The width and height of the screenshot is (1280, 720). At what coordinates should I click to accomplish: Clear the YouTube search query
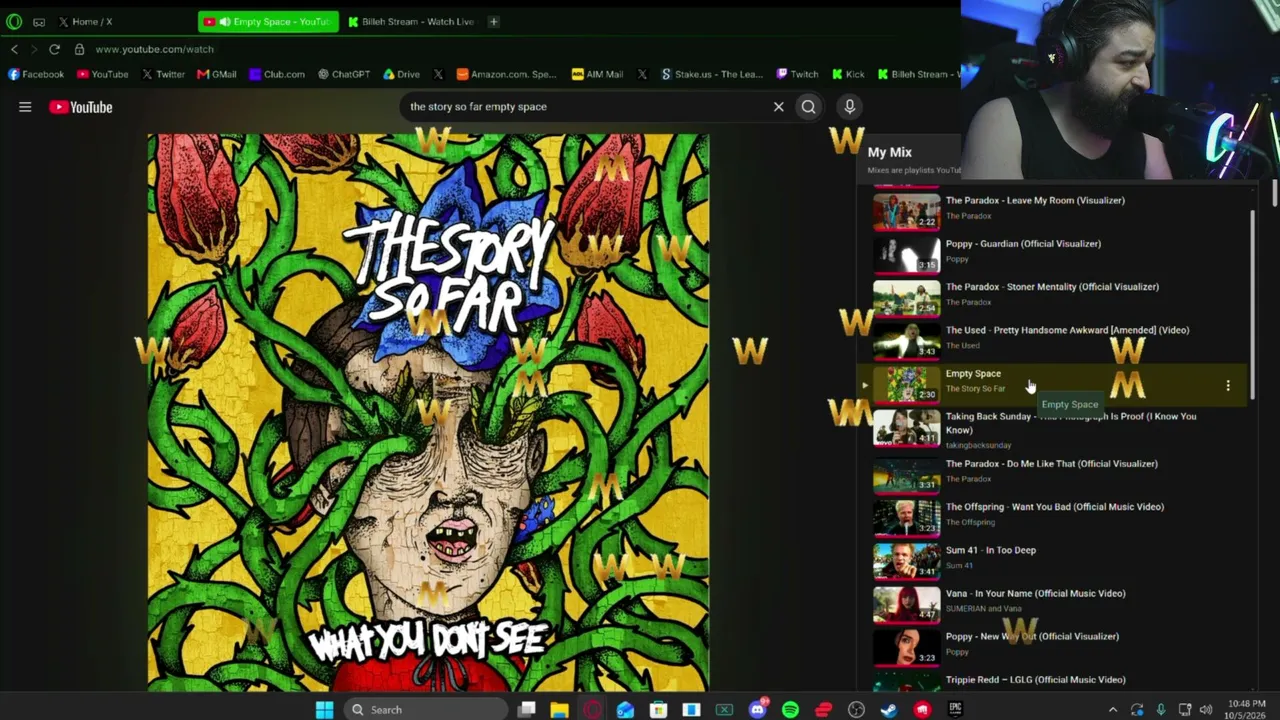778,107
